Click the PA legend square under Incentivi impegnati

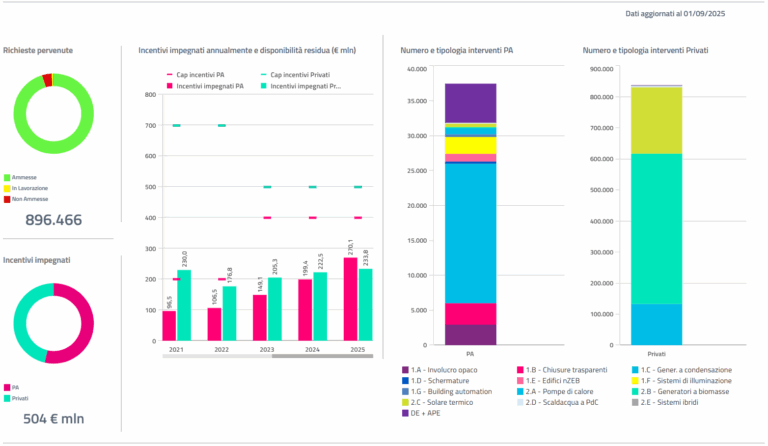click(x=7, y=388)
